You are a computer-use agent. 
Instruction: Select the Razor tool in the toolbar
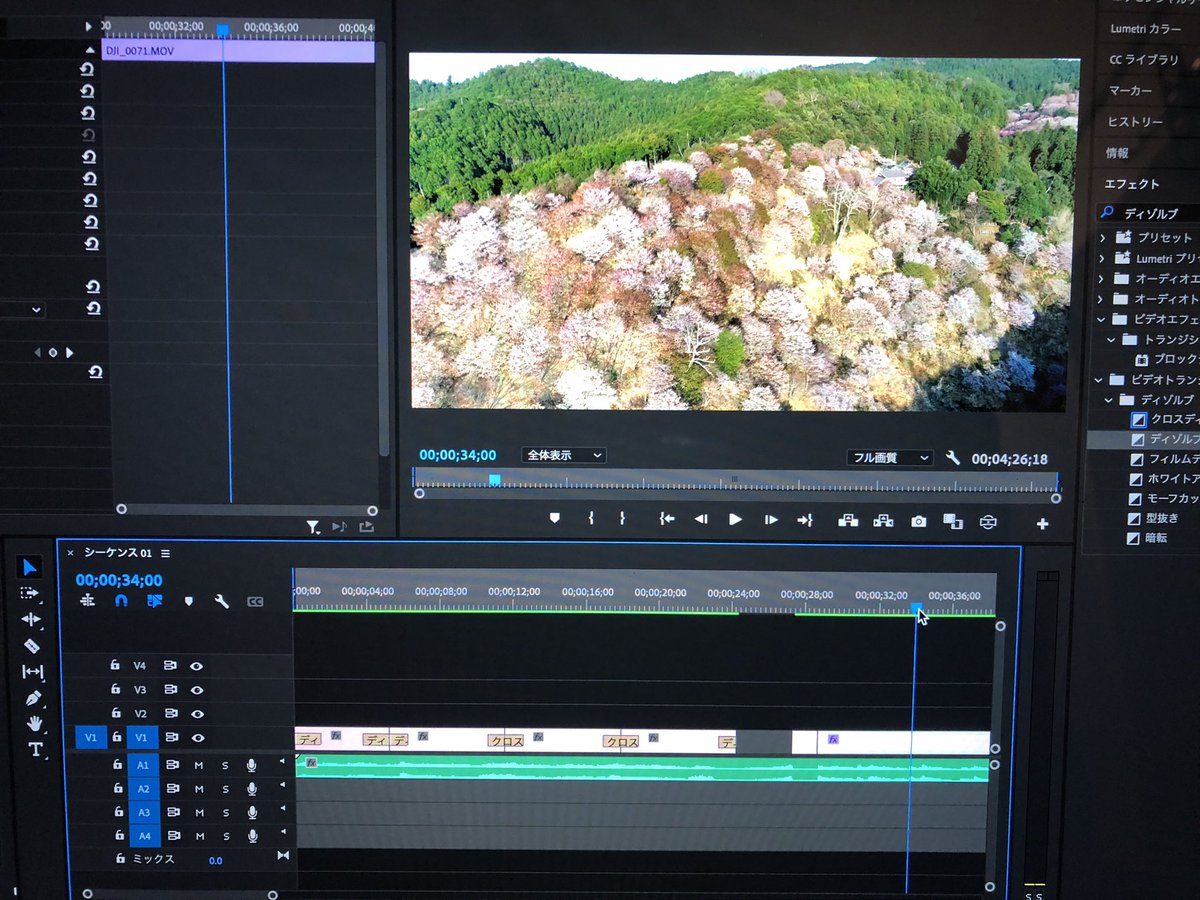[31, 646]
